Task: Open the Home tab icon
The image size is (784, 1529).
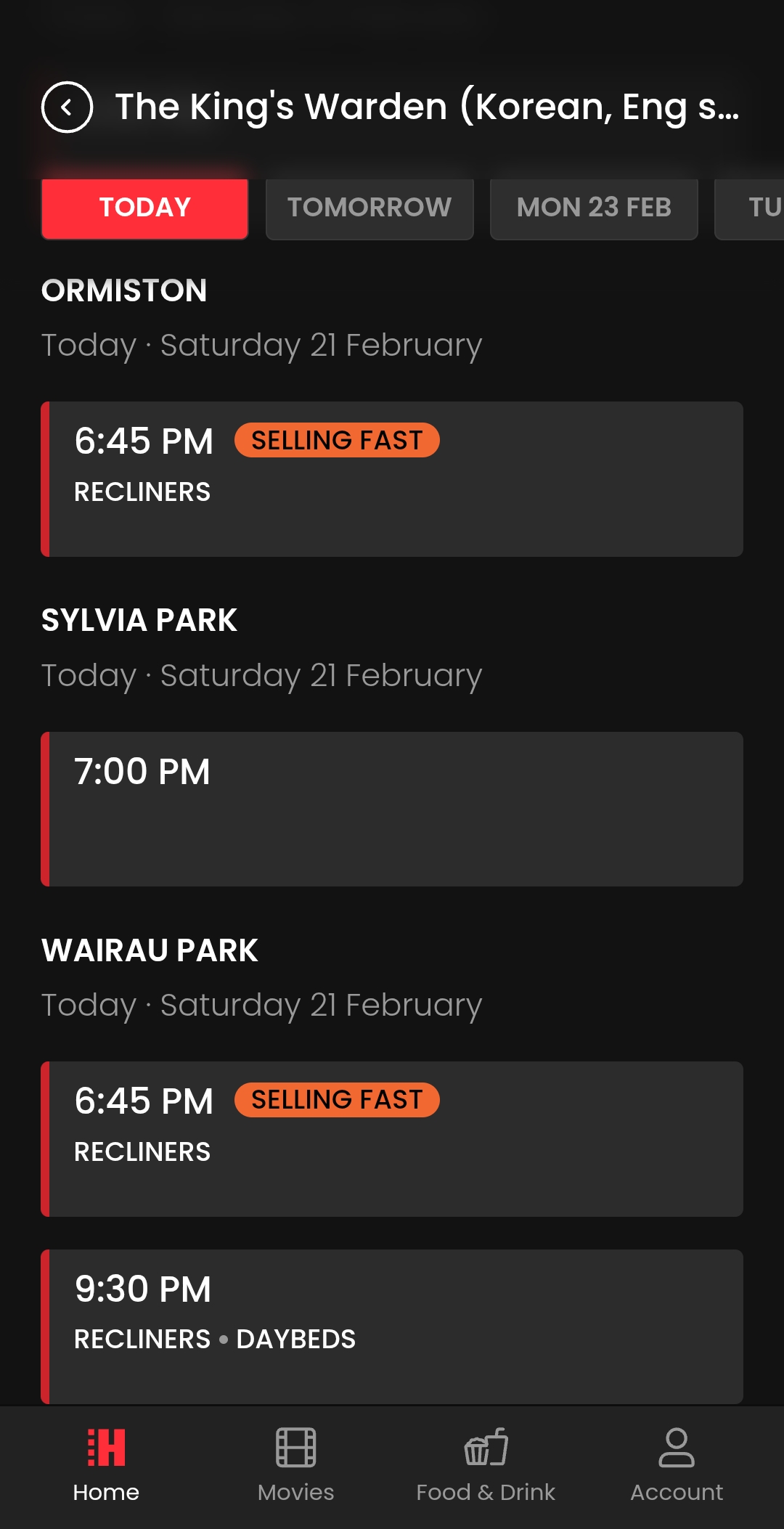Action: pos(106,1448)
